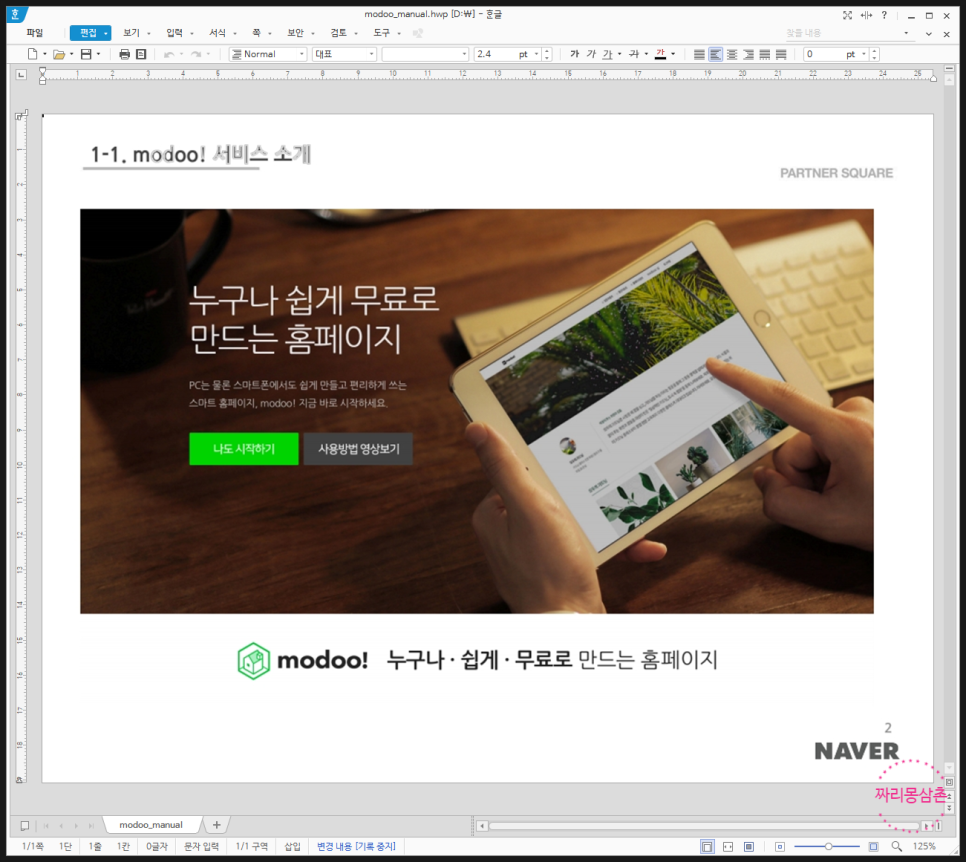Open the font size 2.4 pt dropdown arrow

click(537, 54)
